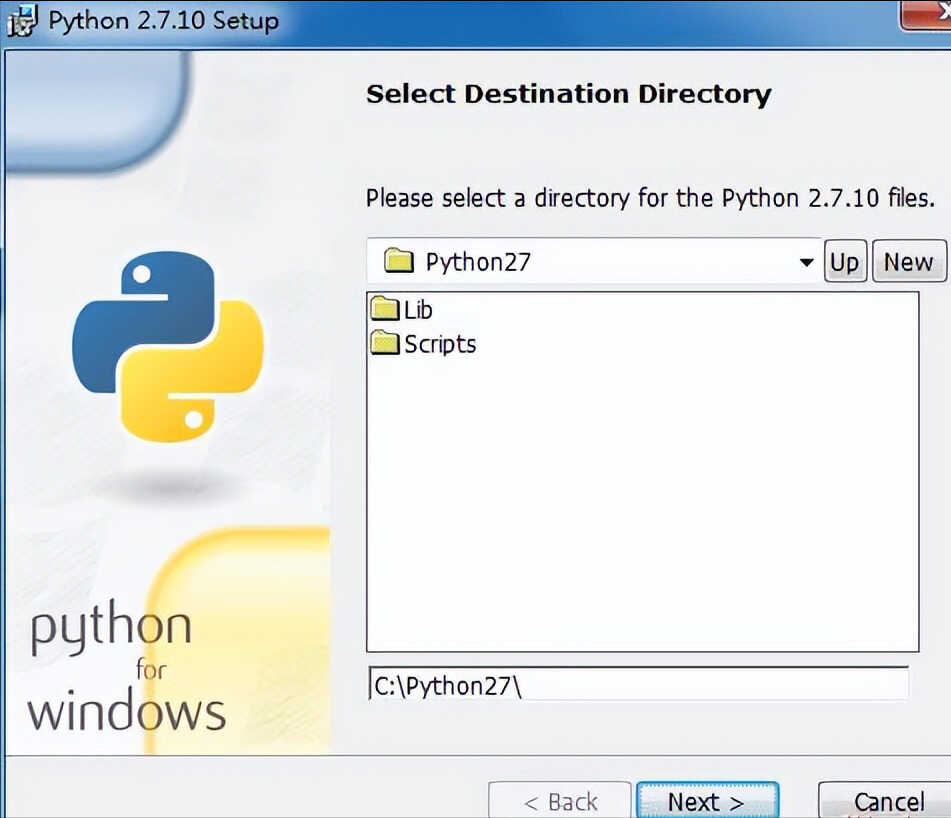This screenshot has width=951, height=818.
Task: Close the Python 2.7.10 Setup window
Action: 926,15
